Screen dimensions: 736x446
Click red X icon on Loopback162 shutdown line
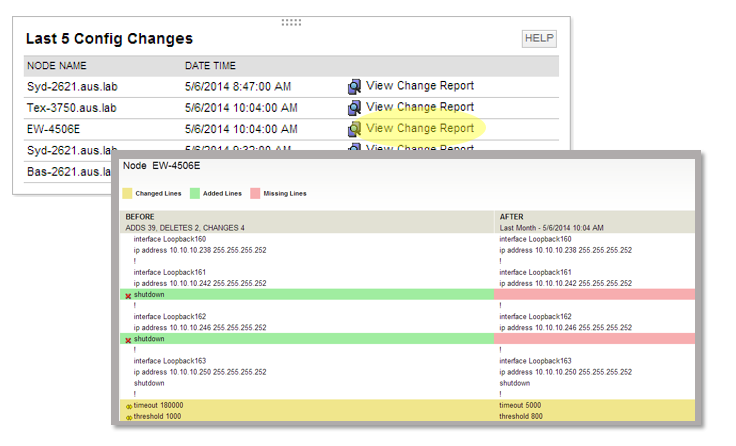(128, 340)
